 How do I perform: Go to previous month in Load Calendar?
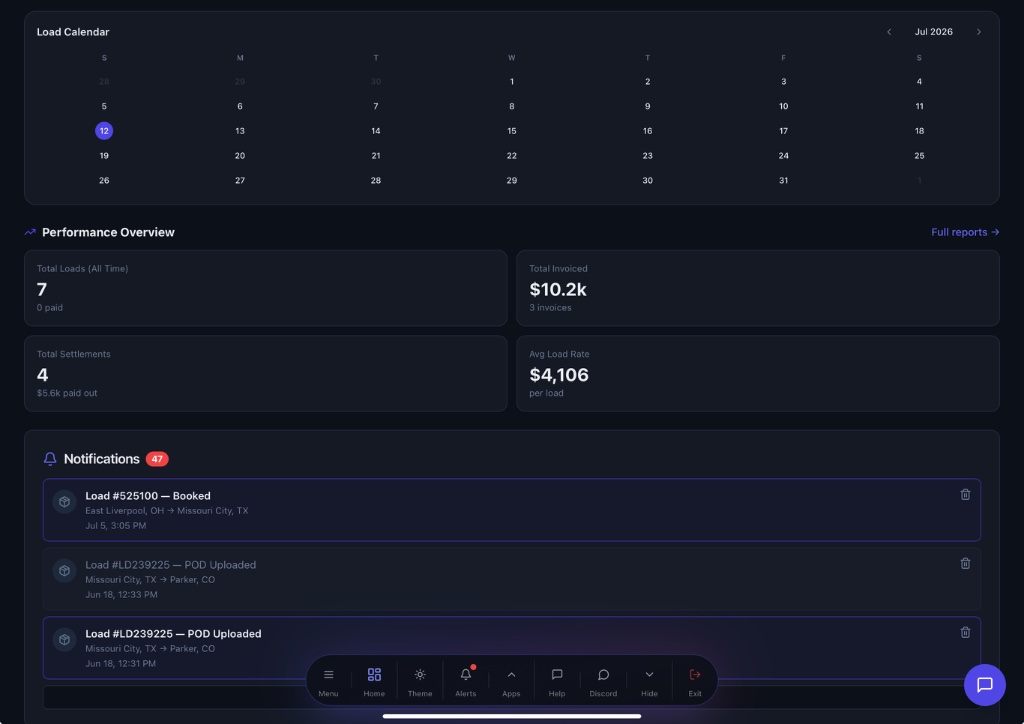[889, 32]
